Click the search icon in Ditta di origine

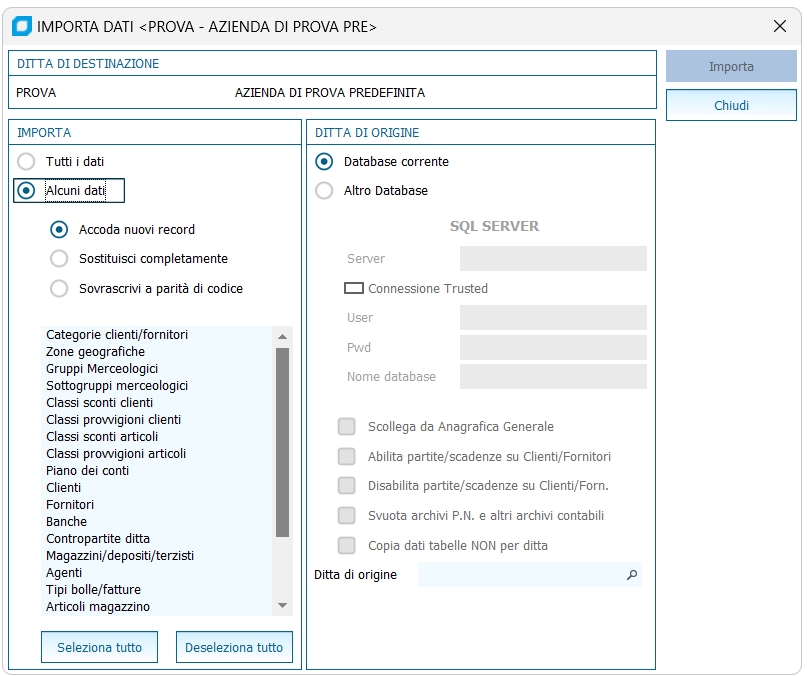(632, 575)
